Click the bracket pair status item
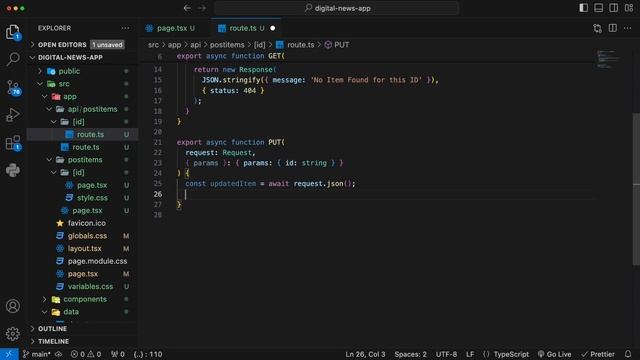Screen dimensions: 640x360 148,354
